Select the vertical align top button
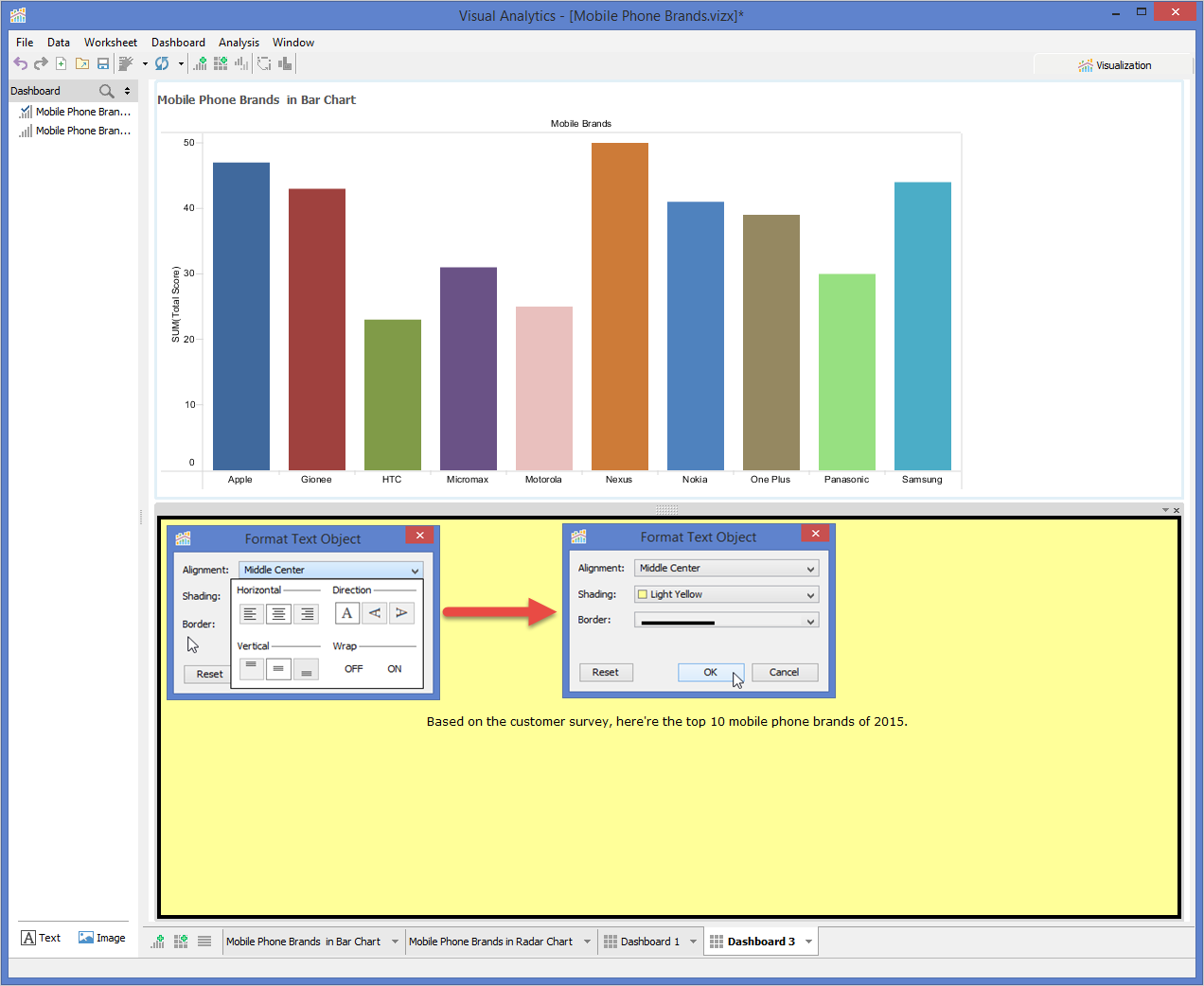1204x986 pixels. click(251, 669)
